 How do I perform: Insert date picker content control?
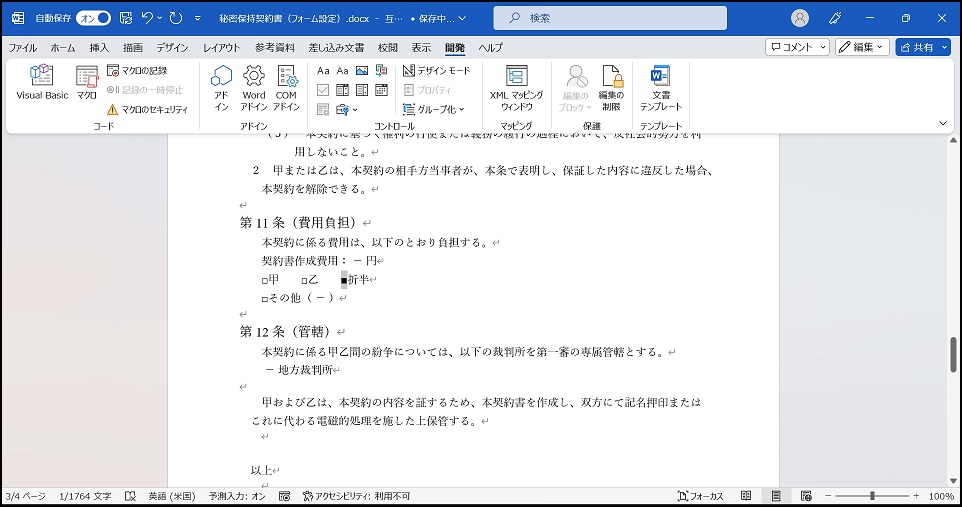[x=382, y=90]
